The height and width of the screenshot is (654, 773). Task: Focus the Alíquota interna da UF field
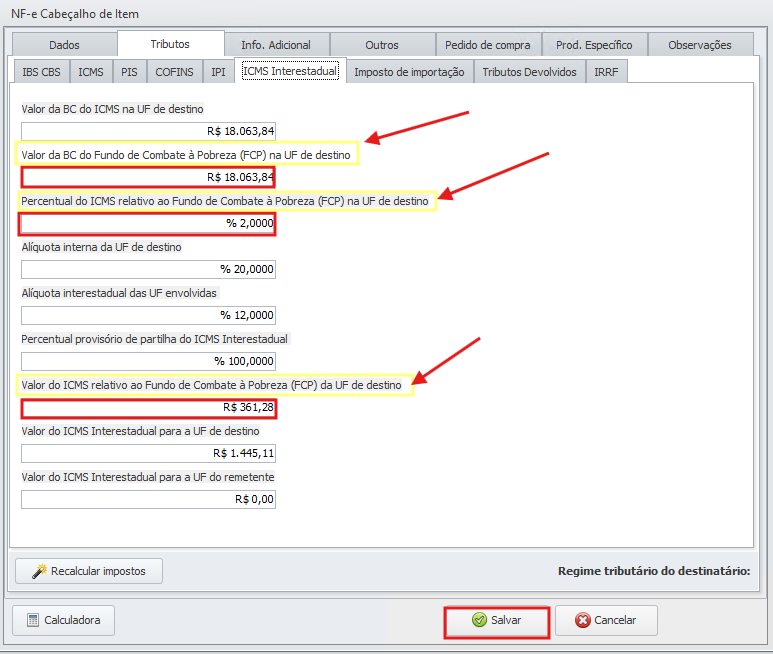click(148, 269)
